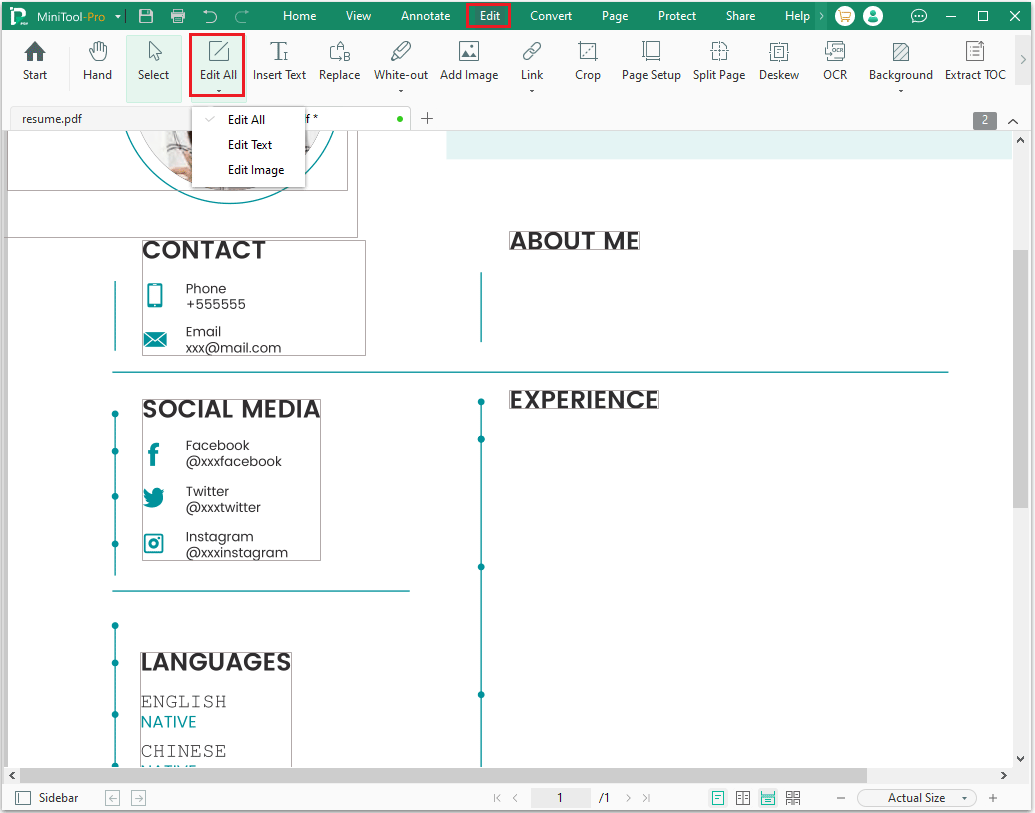The width and height of the screenshot is (1035, 813).
Task: Open the Convert menu tab
Action: (551, 16)
